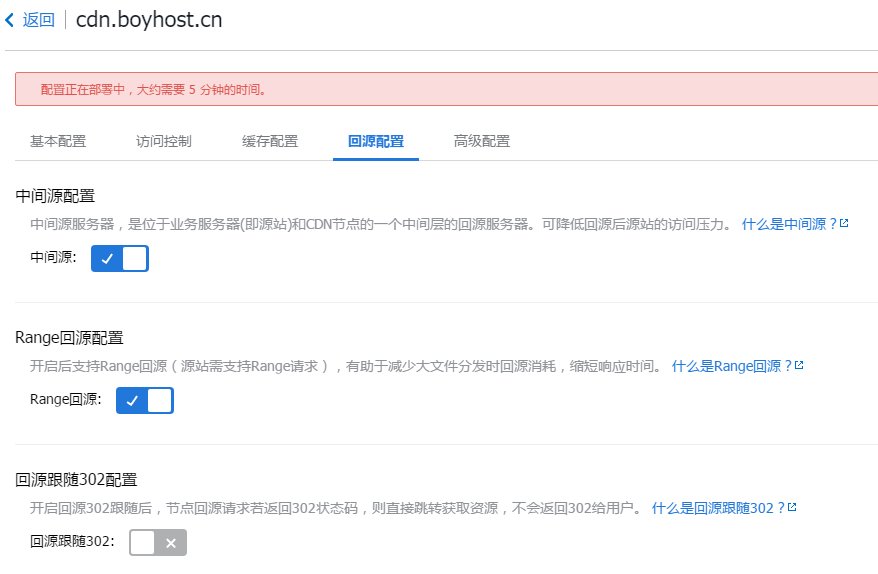Open the 什么是中间源？ help link
The height and width of the screenshot is (574, 878).
pos(788,224)
